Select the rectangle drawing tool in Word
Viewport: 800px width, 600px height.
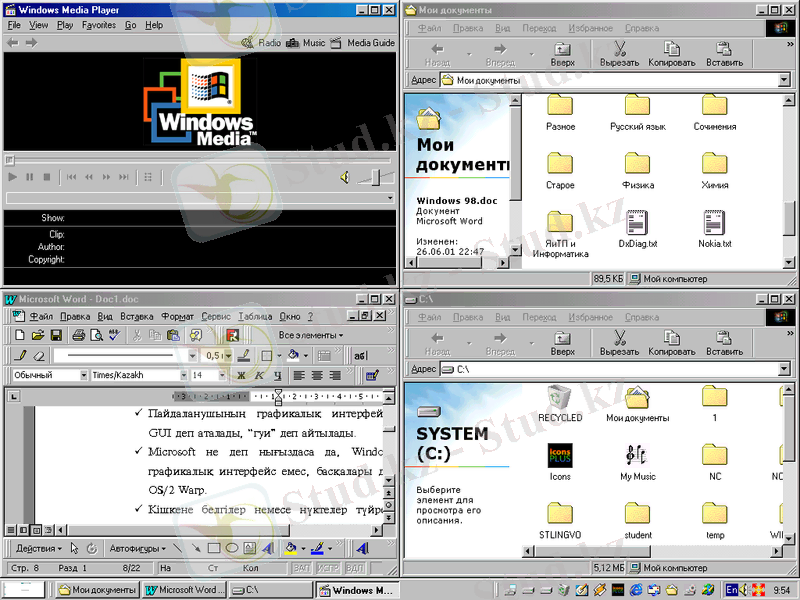click(214, 548)
